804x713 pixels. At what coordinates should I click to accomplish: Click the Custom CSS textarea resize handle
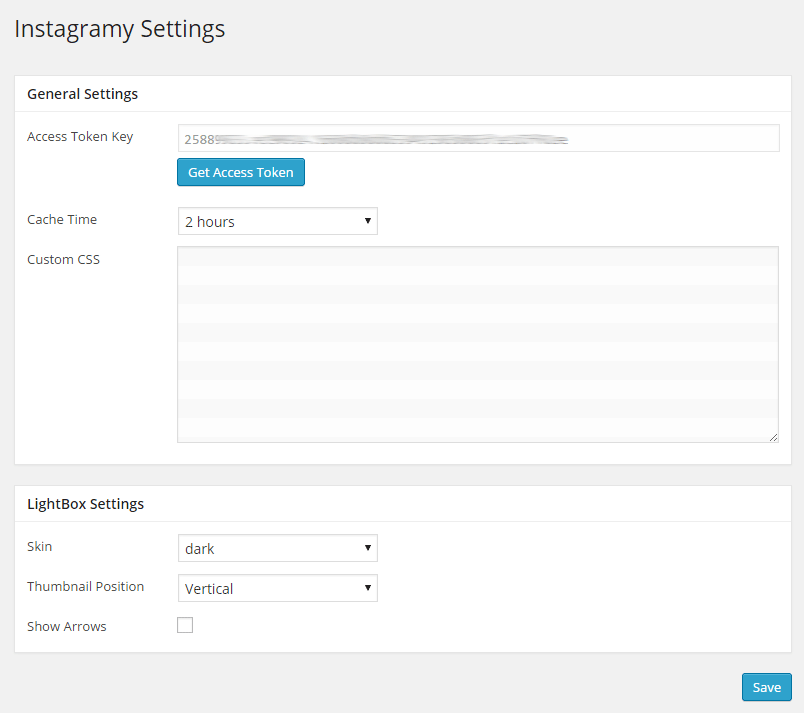coord(773,436)
